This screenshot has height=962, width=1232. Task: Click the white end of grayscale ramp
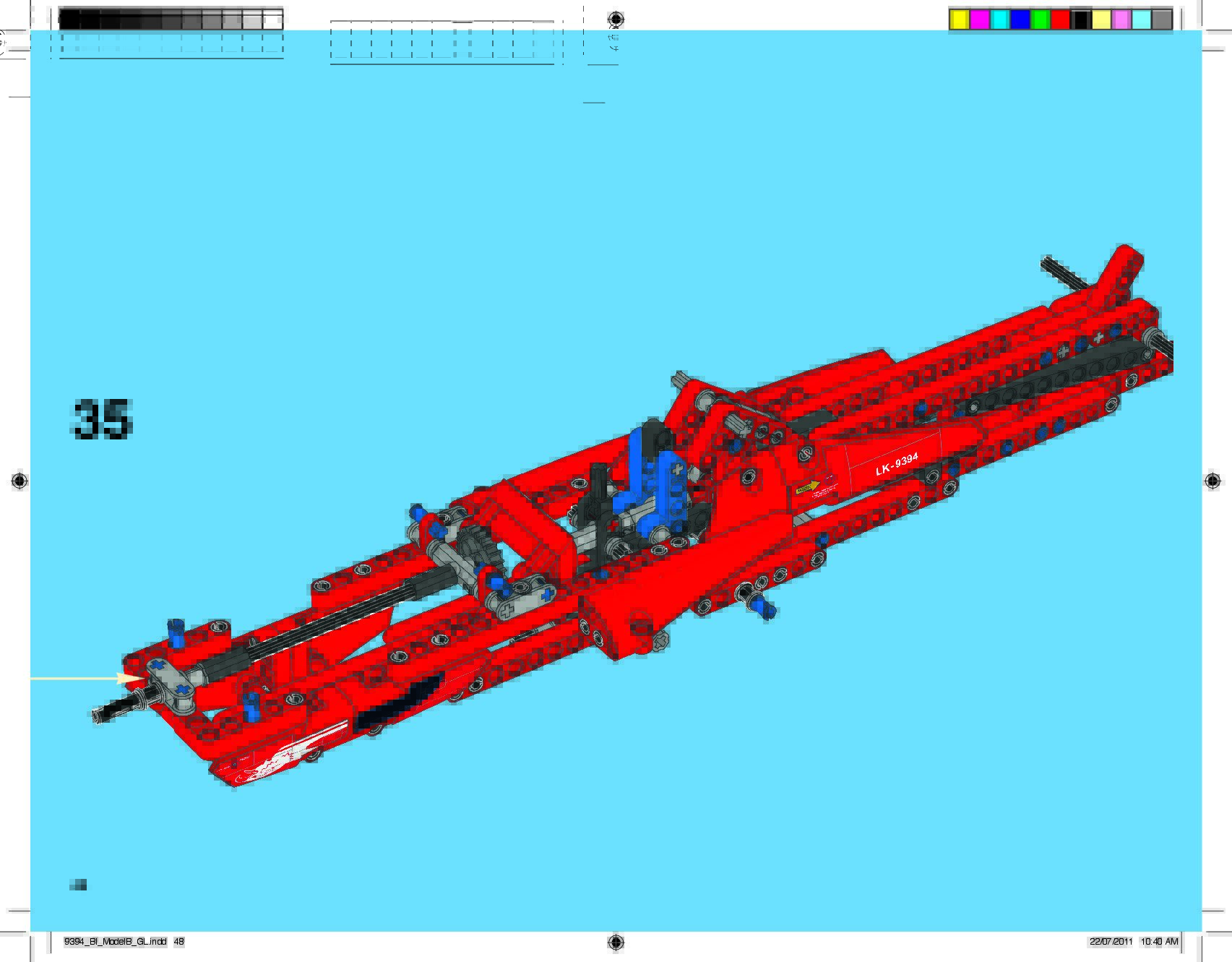pos(272,20)
